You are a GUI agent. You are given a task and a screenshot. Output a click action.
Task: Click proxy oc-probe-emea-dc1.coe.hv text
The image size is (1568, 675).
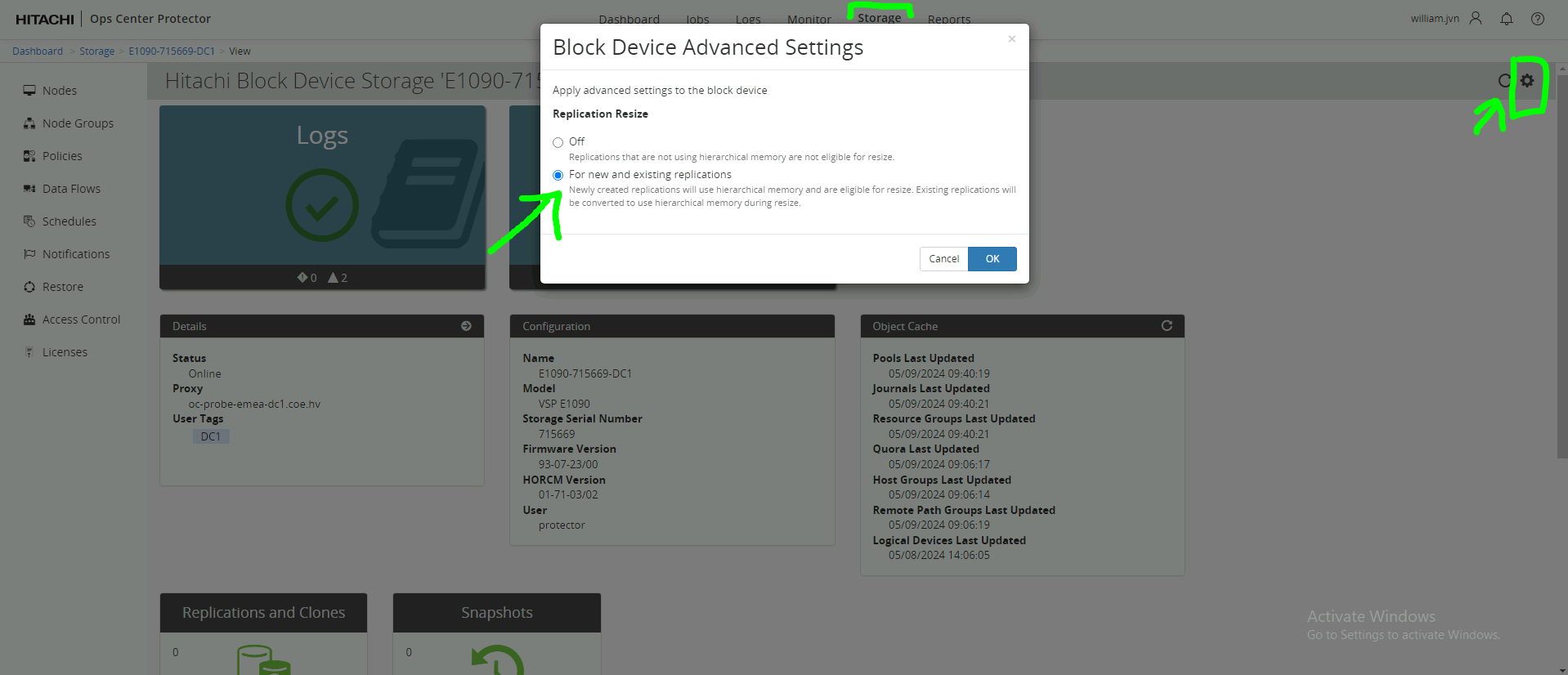254,404
